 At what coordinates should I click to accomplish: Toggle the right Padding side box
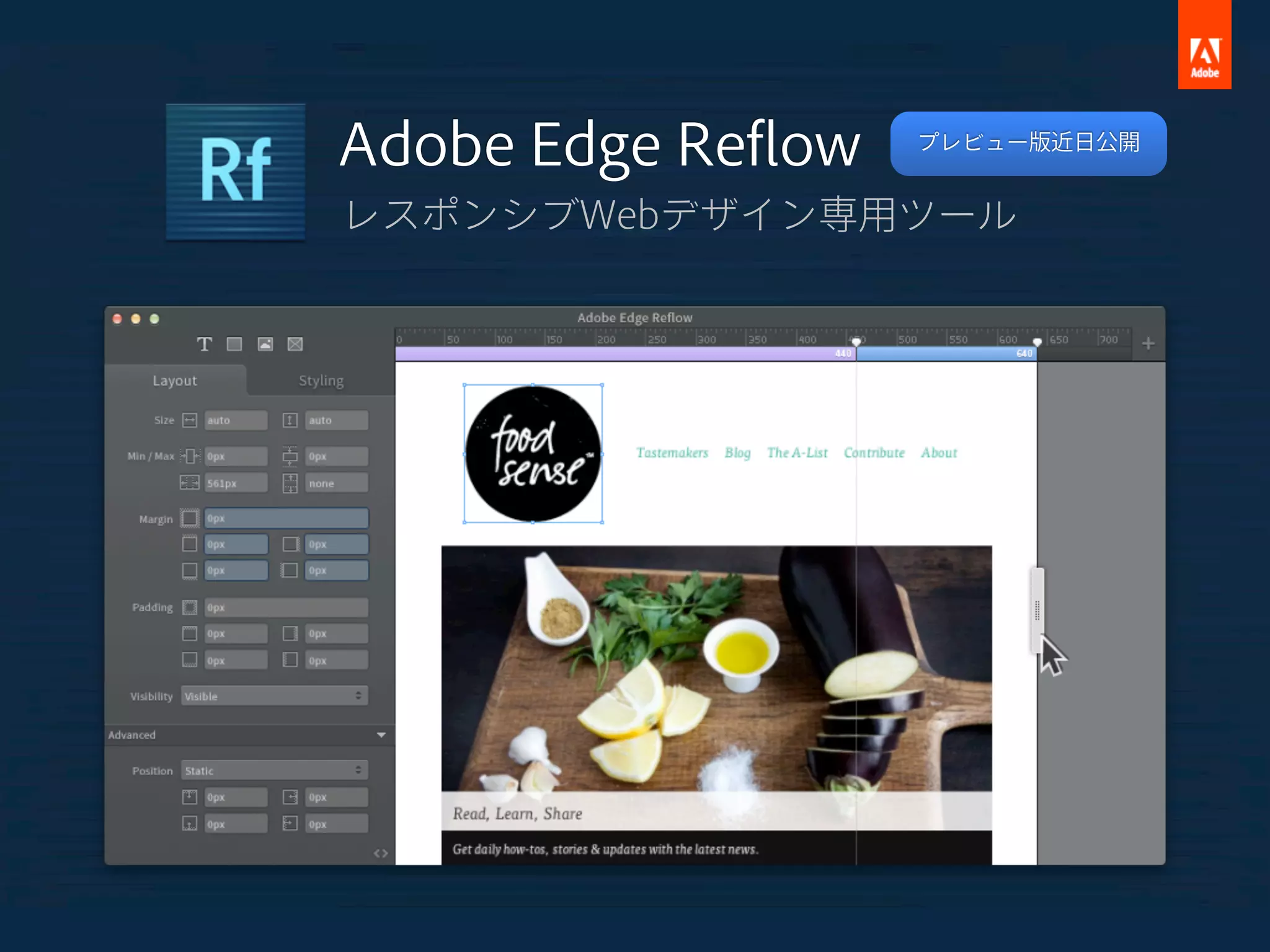pos(290,633)
